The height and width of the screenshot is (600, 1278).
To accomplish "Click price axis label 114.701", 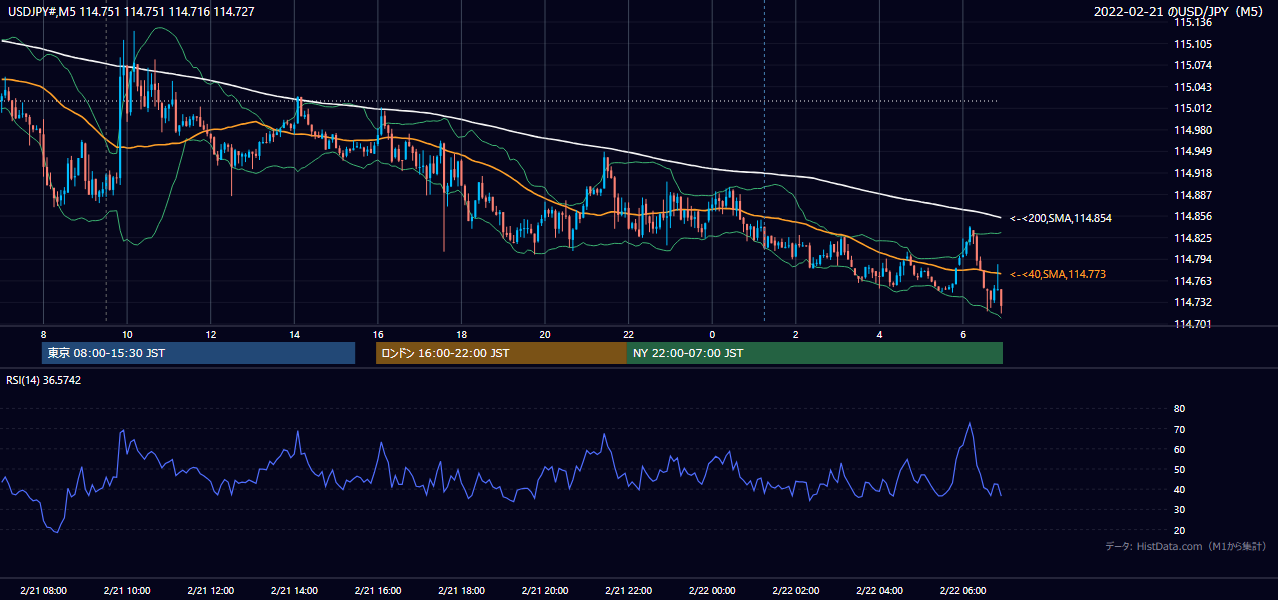I will click(x=1193, y=324).
